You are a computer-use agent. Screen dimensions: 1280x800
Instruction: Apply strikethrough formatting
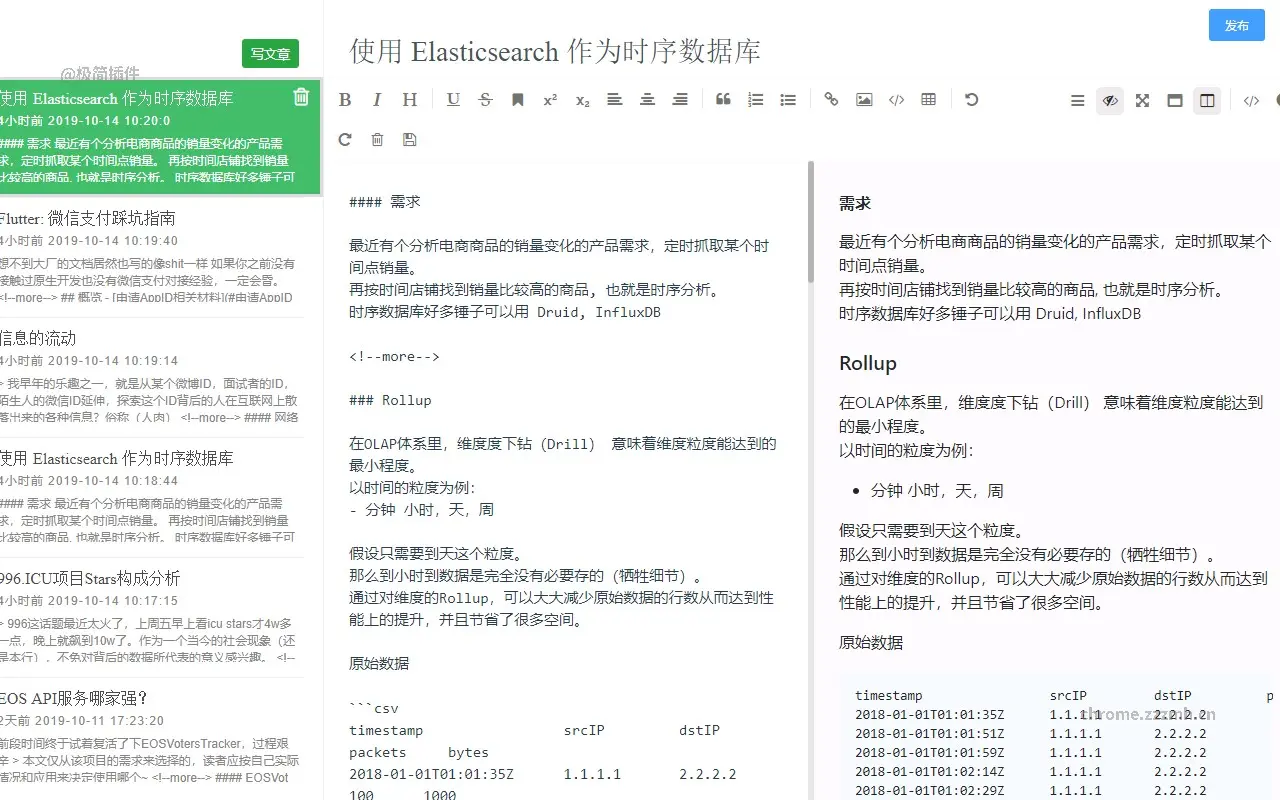[485, 99]
